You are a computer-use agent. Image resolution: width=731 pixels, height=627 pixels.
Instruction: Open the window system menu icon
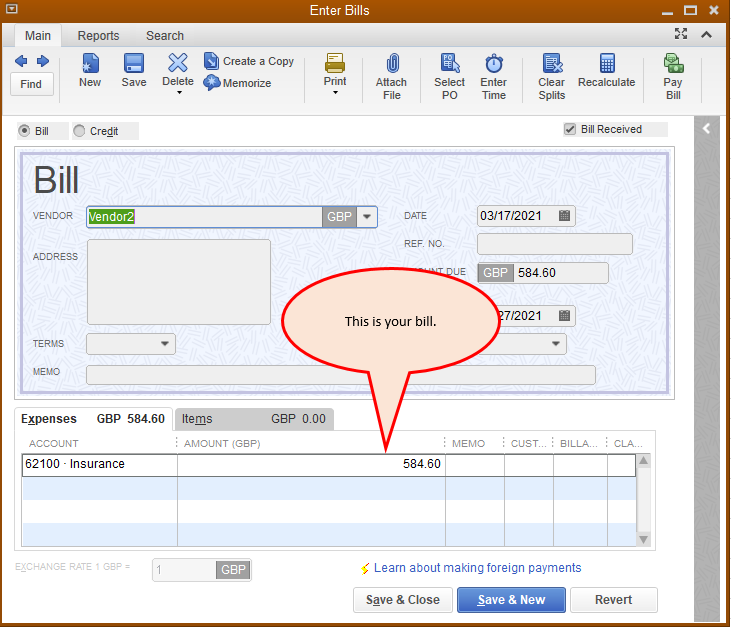tap(12, 8)
